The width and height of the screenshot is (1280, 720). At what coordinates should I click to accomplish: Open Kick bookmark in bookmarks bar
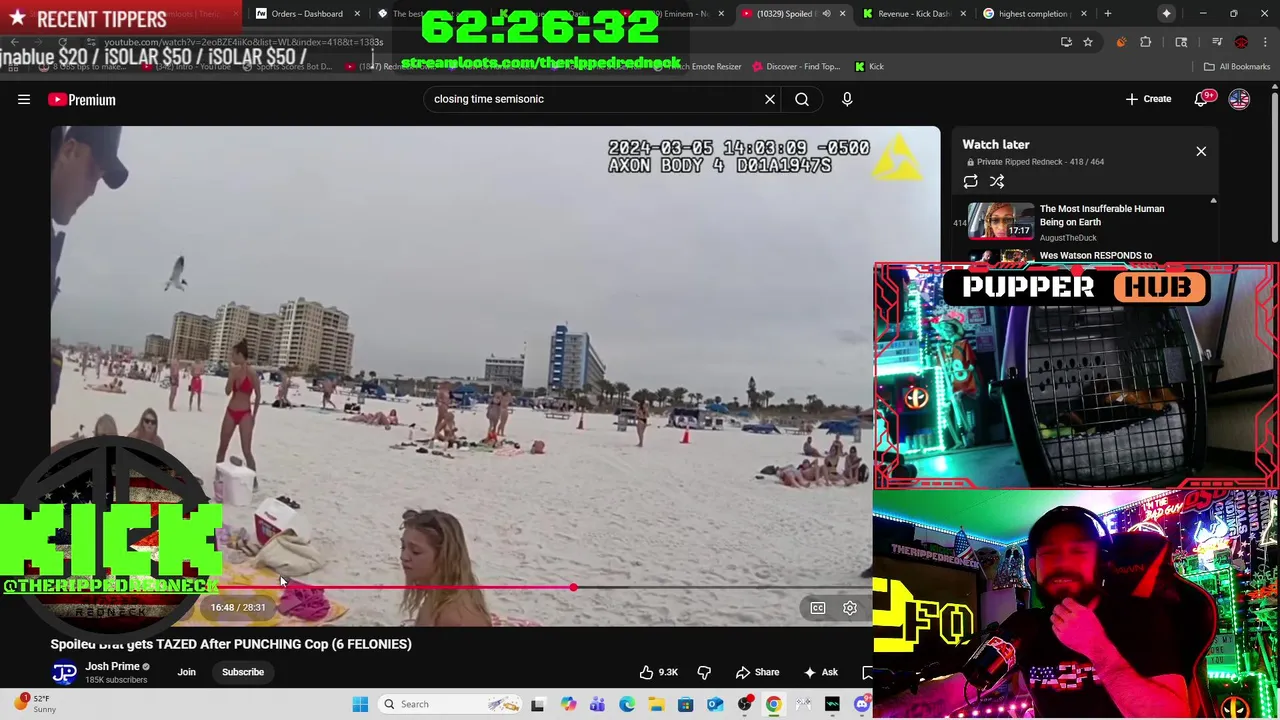(x=869, y=67)
